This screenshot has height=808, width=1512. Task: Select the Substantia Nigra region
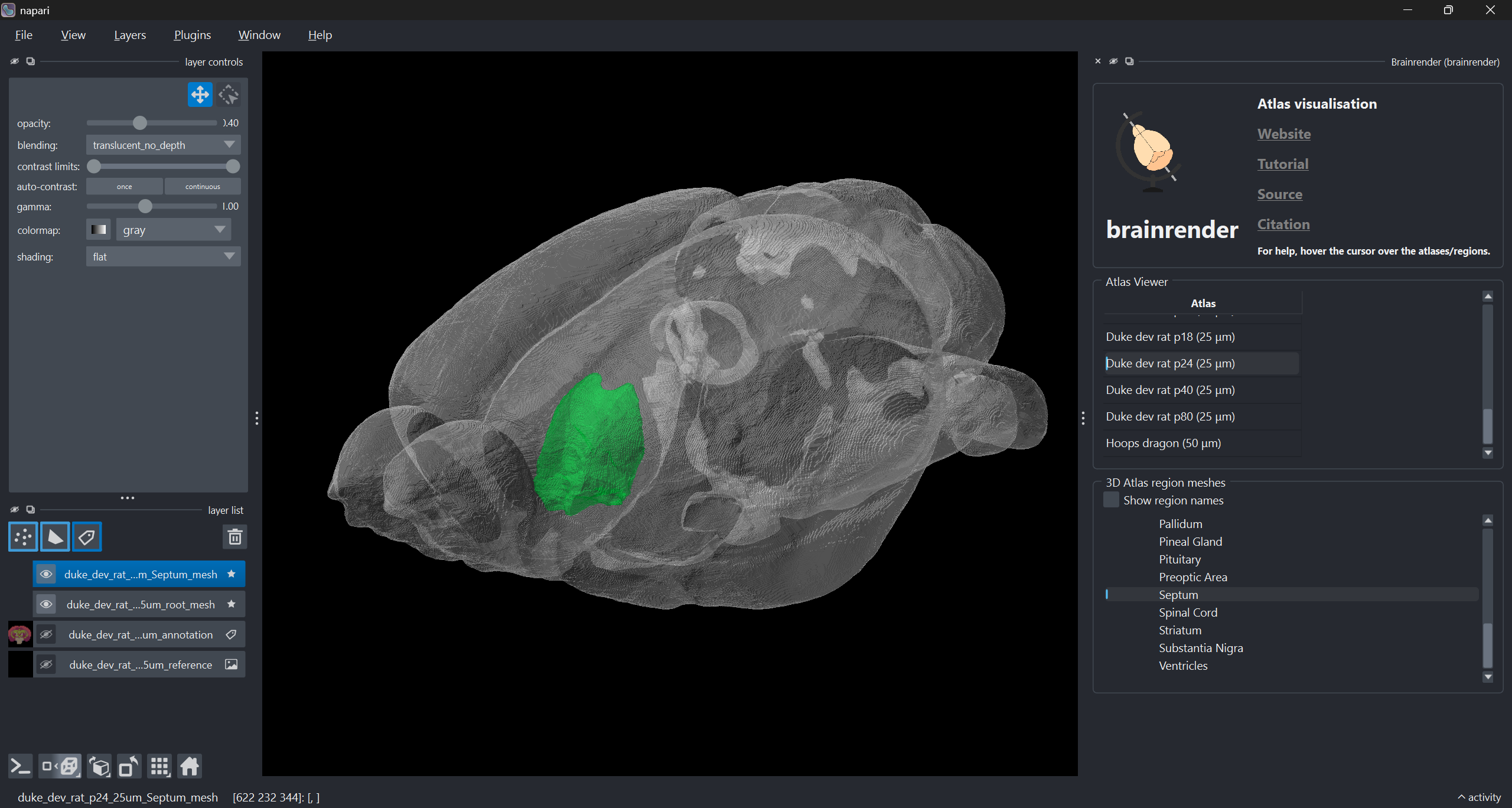pyautogui.click(x=1201, y=648)
